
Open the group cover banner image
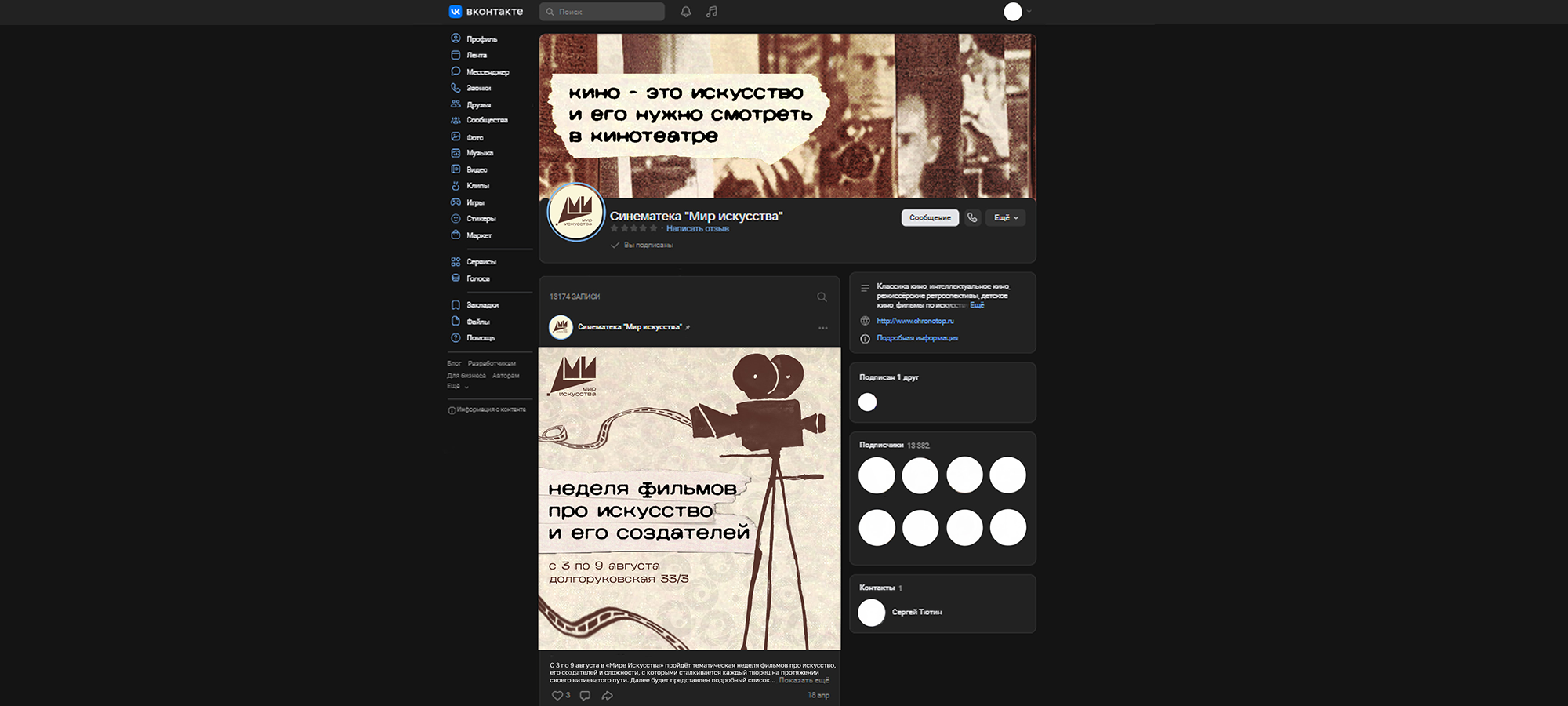tap(787, 115)
